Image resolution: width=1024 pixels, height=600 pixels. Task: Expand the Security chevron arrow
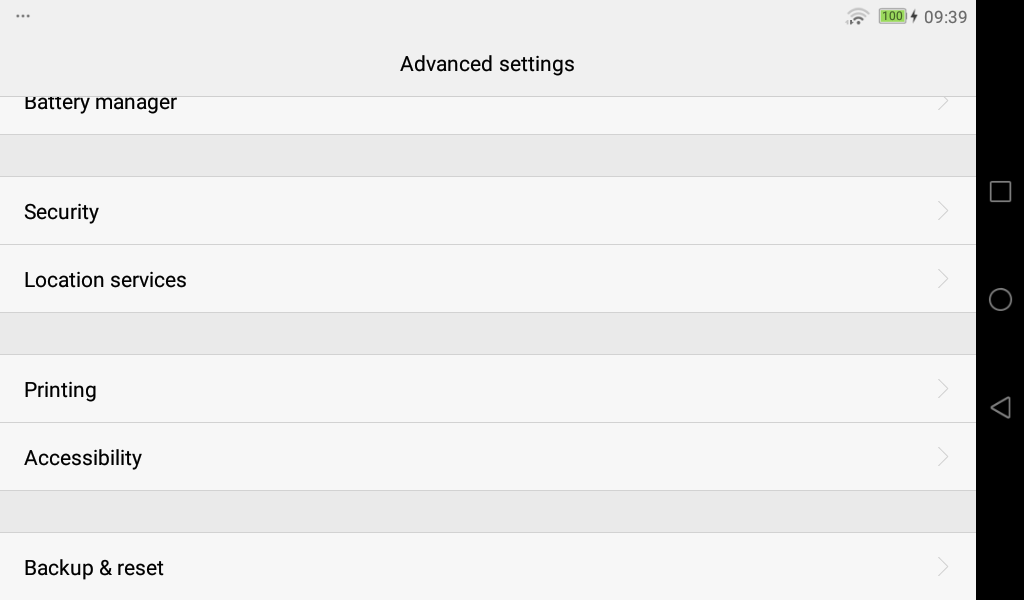[x=943, y=211]
